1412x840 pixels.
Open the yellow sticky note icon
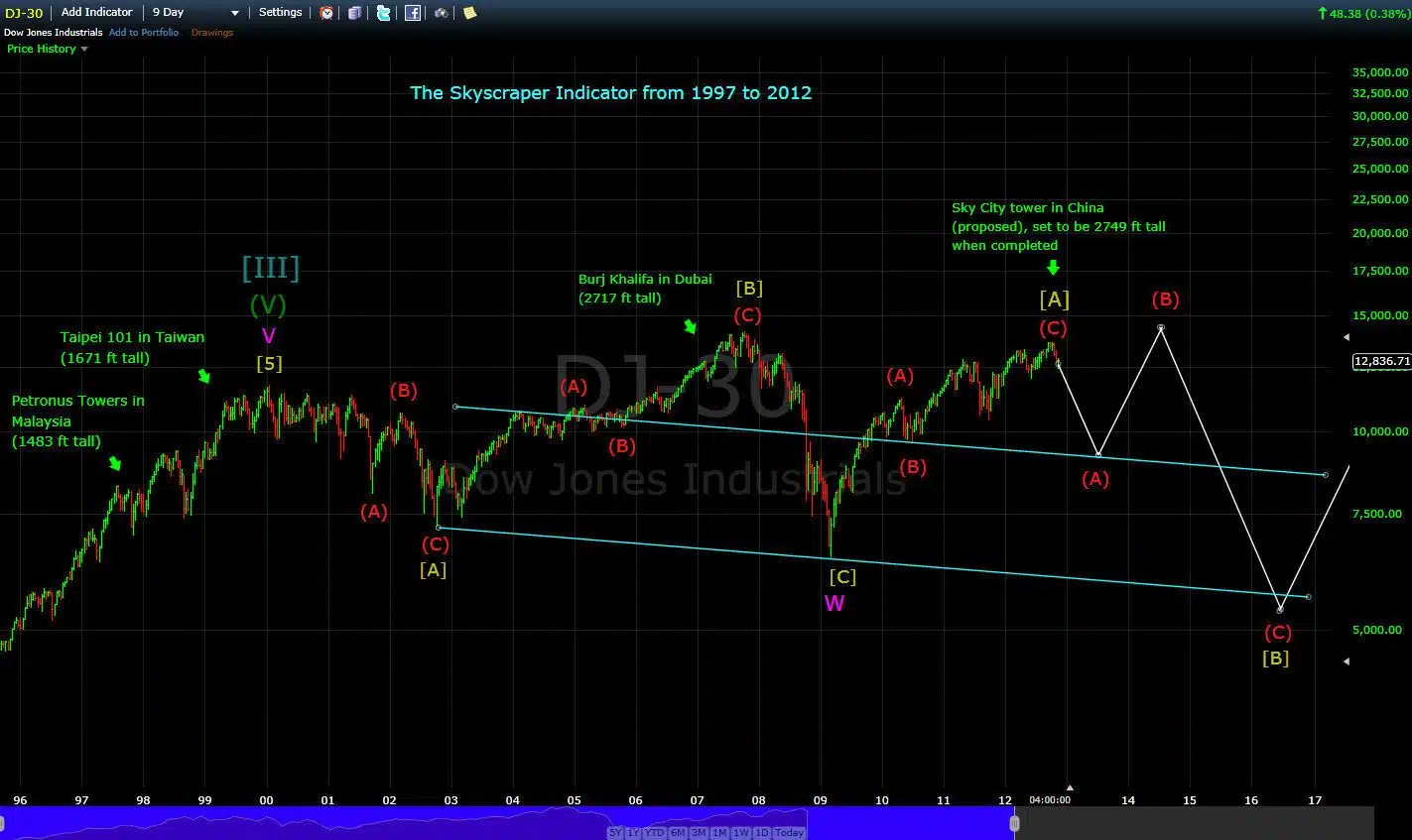[x=470, y=13]
